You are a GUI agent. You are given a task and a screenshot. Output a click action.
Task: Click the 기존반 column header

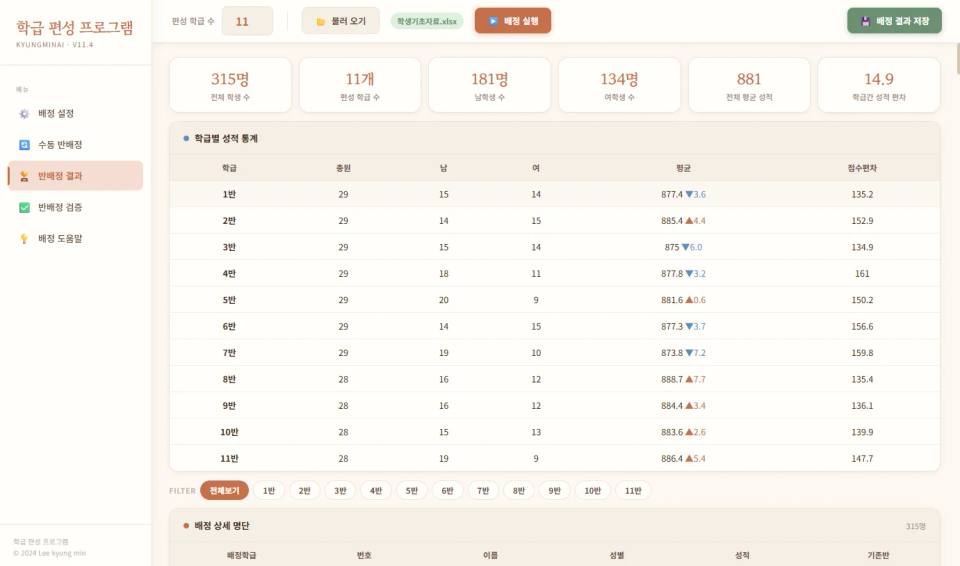[878, 555]
